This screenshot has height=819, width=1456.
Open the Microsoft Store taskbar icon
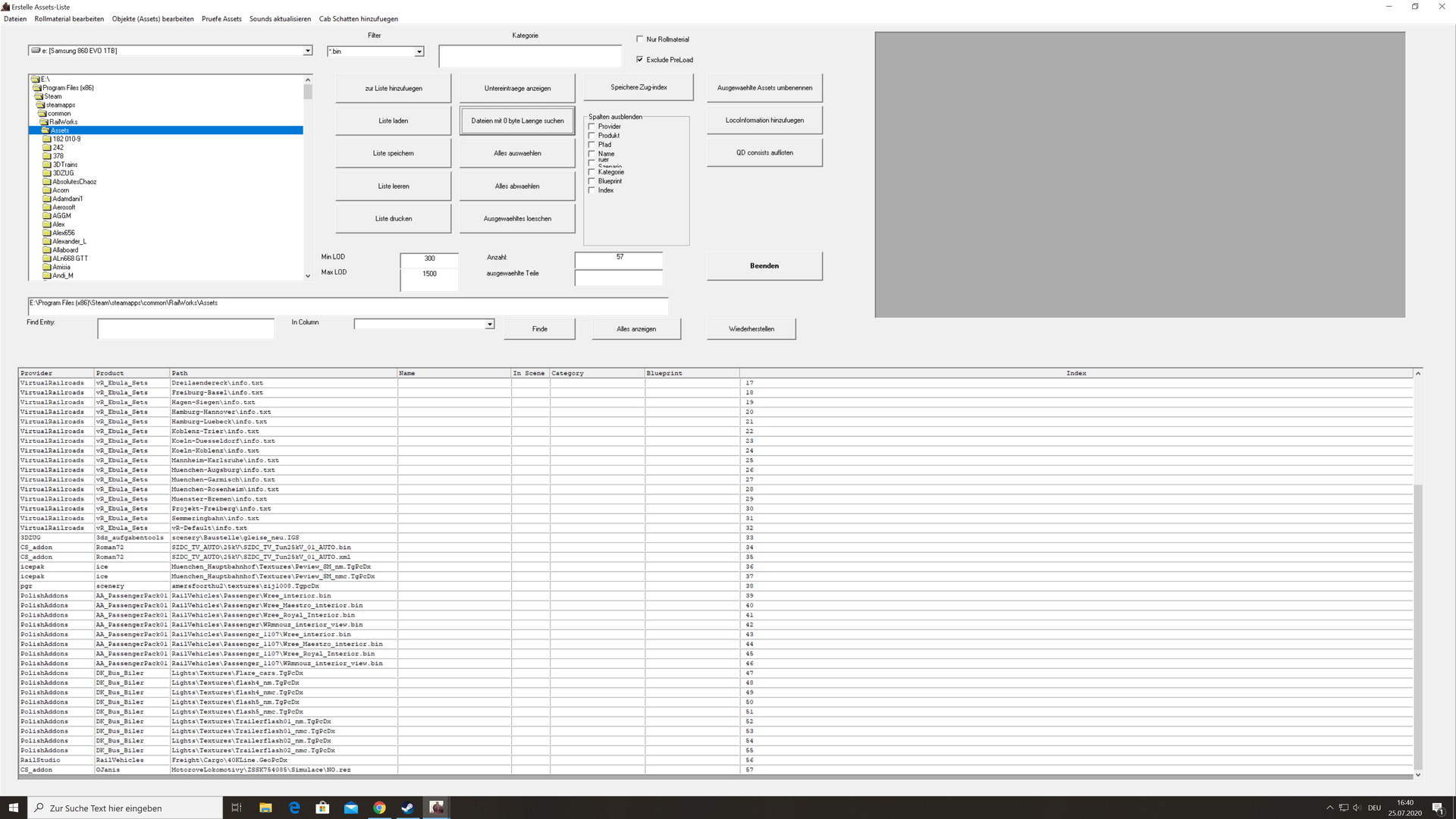click(x=322, y=808)
